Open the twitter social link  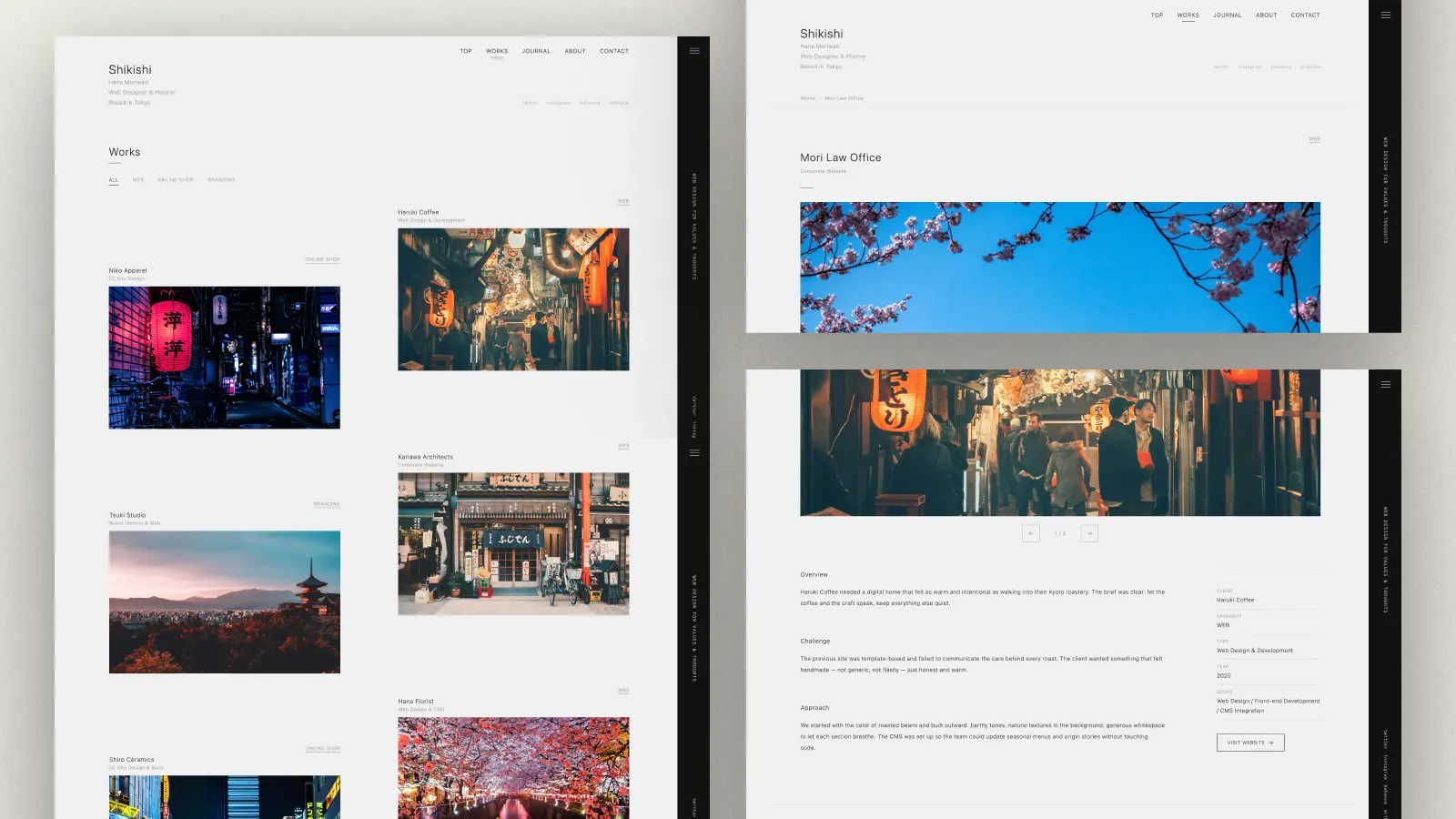pos(528,103)
